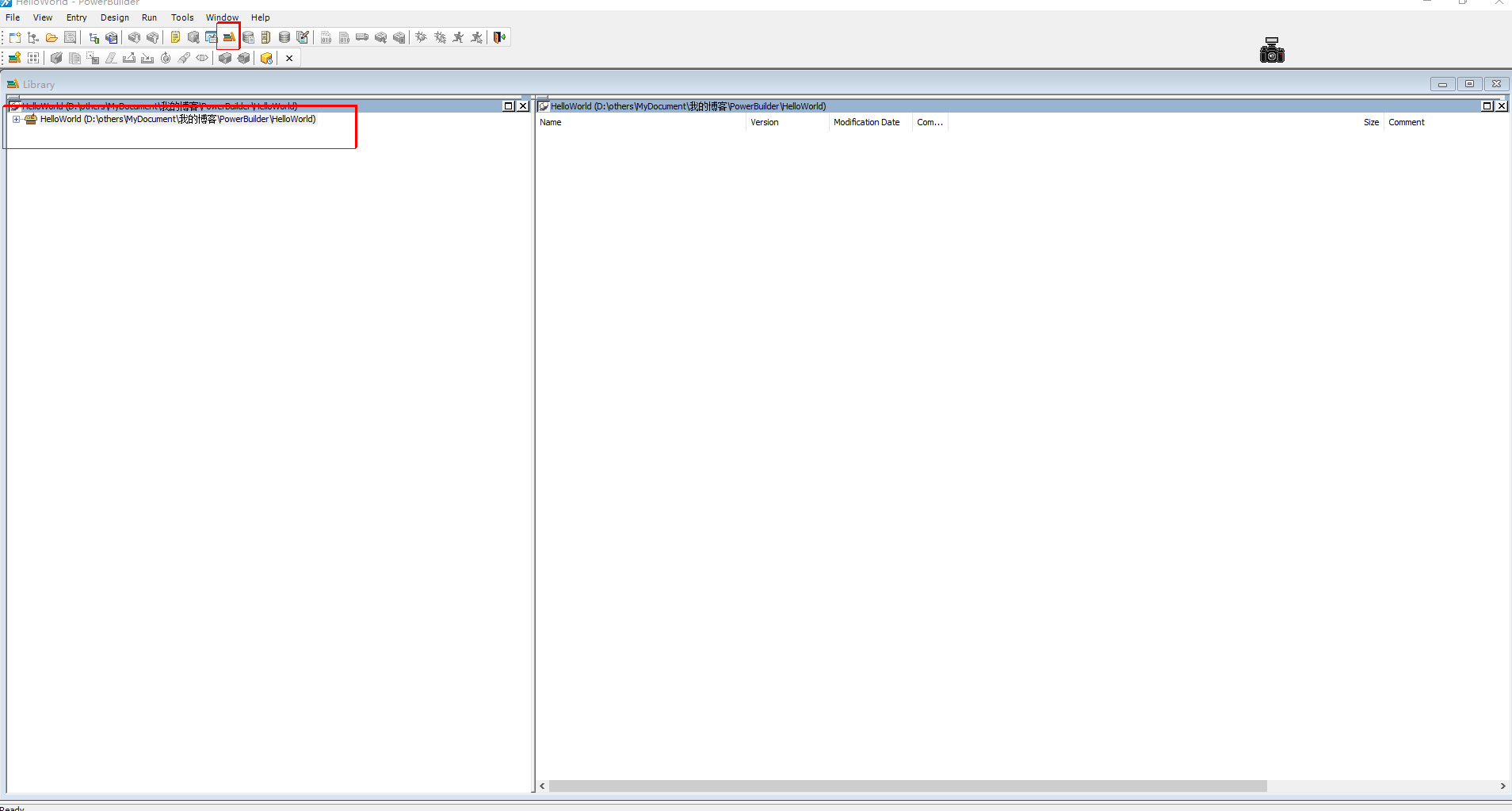Open the Browser toolbar icon

point(193,37)
